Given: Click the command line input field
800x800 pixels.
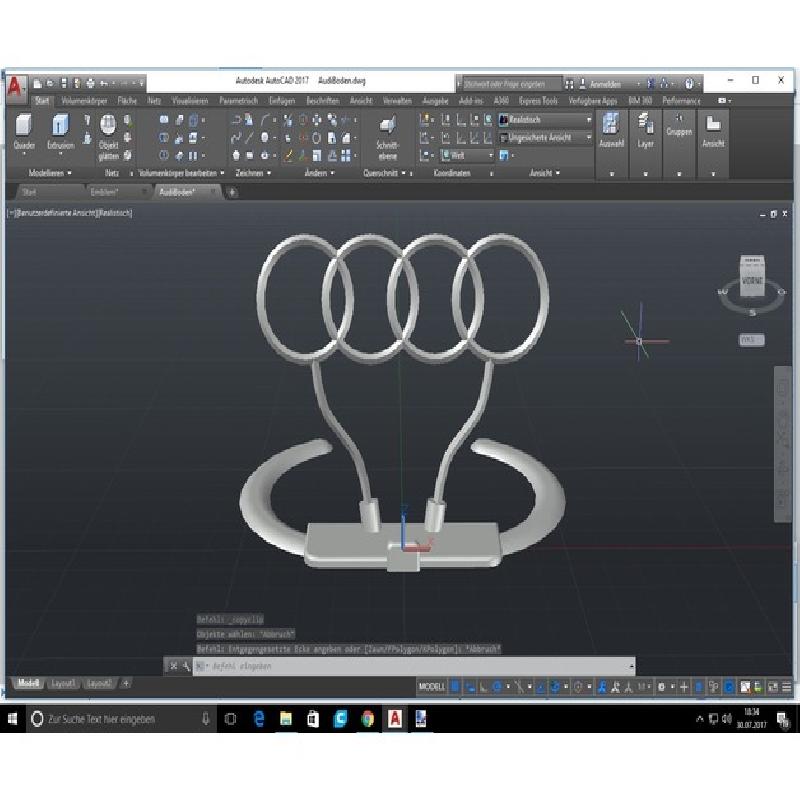Looking at the screenshot, I should [x=413, y=666].
